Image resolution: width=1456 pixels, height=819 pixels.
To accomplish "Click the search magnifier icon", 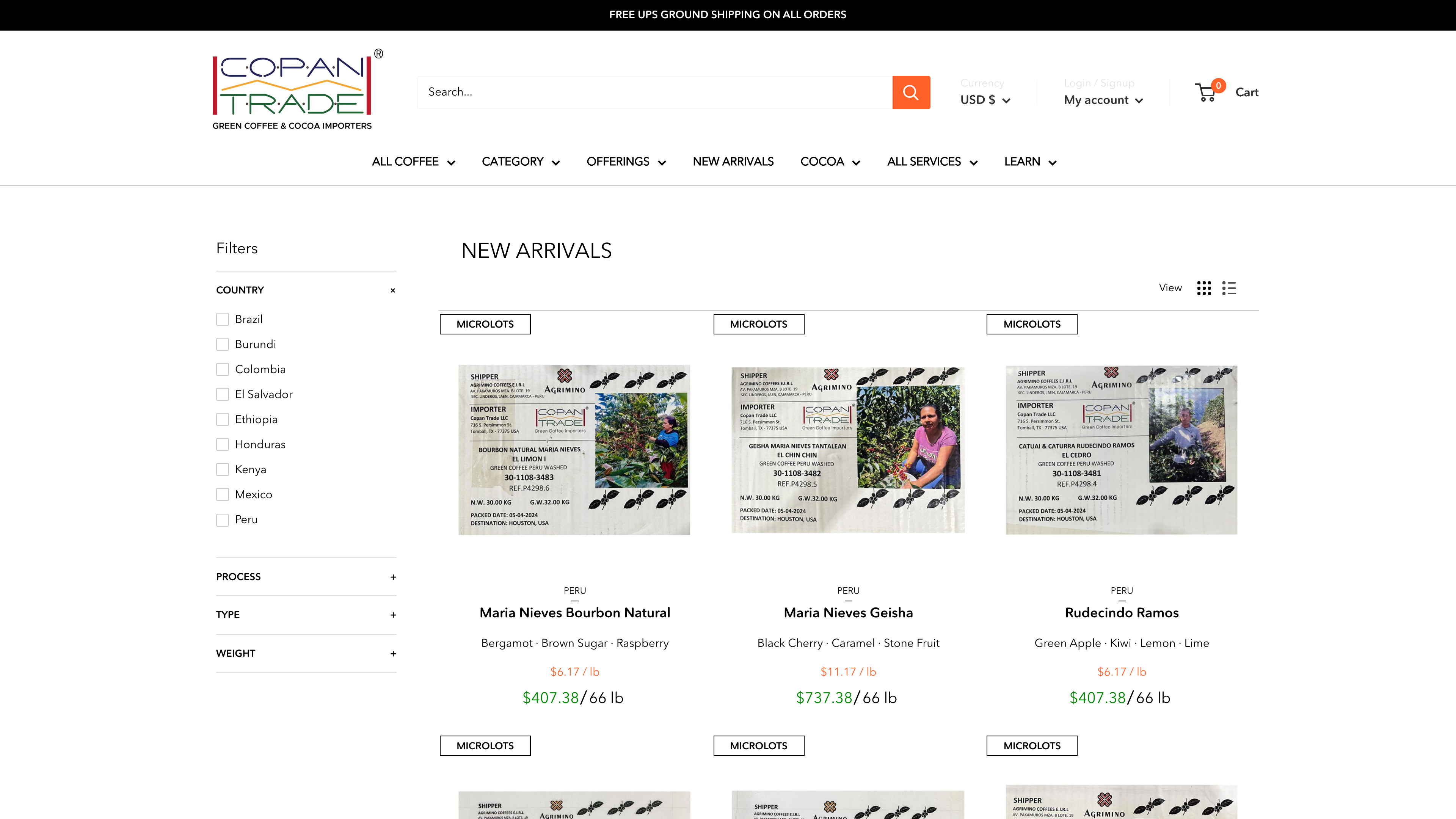I will point(911,91).
